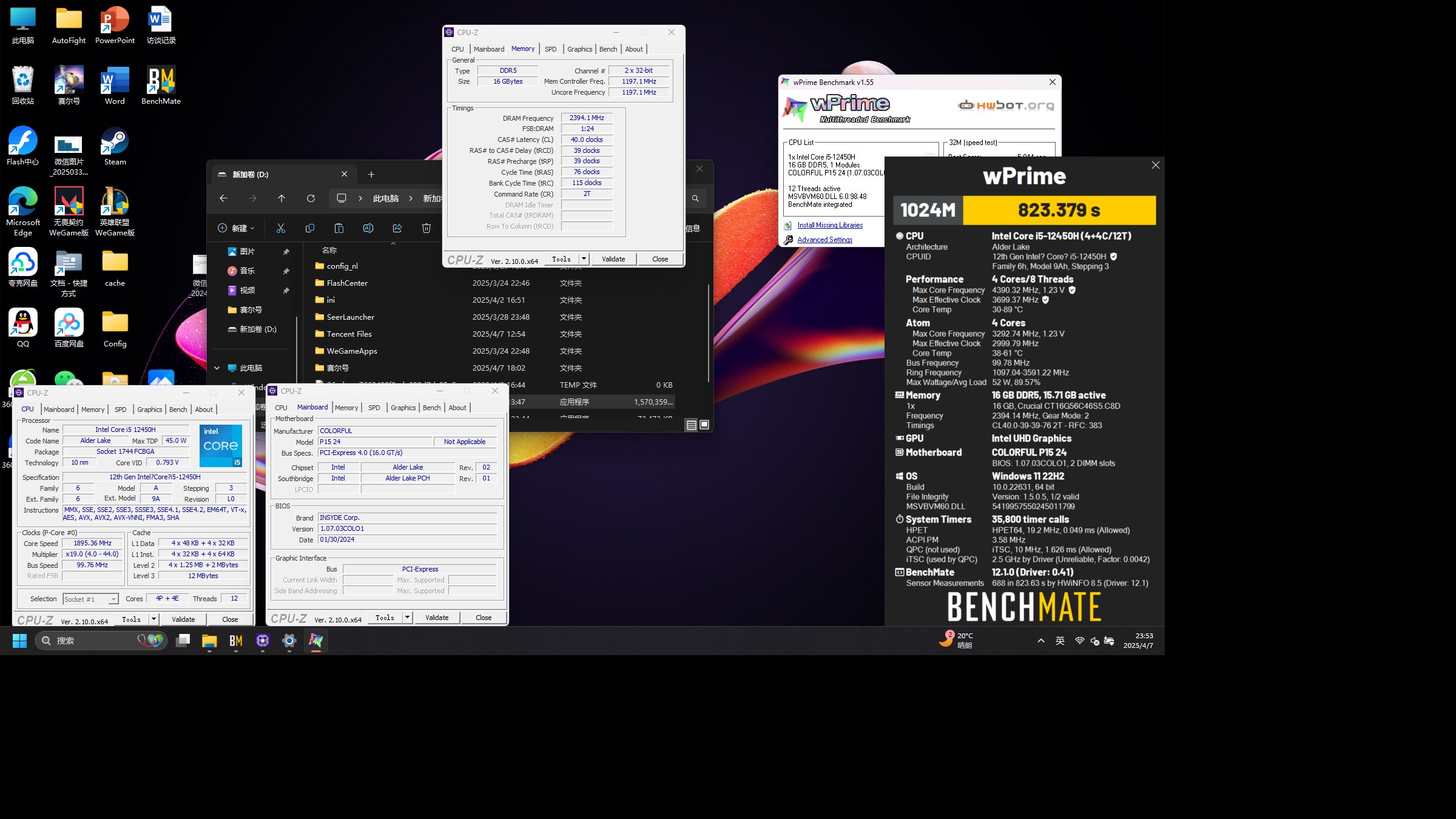Click Close button in CPU-Z Mainboard window

click(484, 618)
